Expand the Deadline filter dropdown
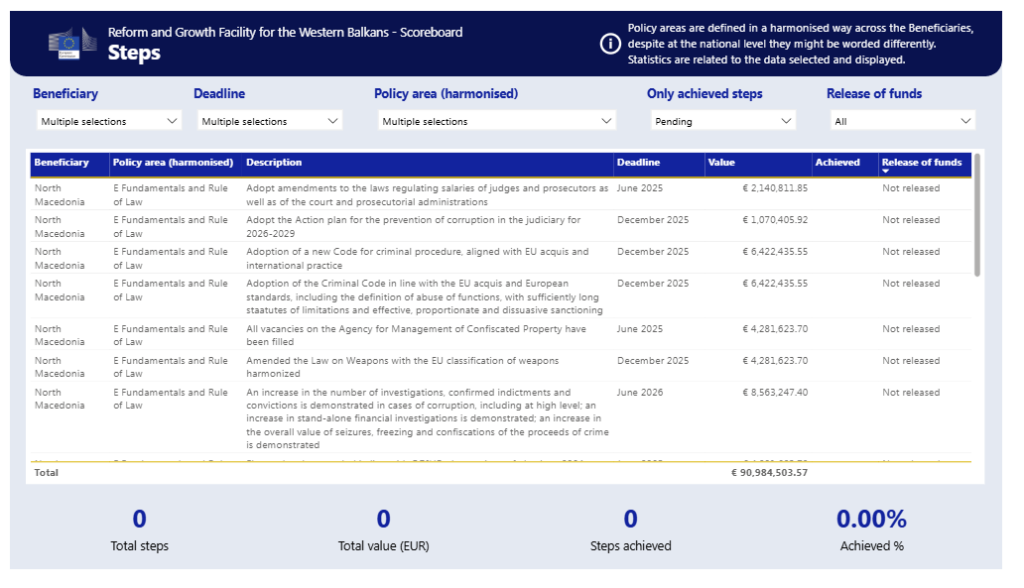Image resolution: width=1024 pixels, height=588 pixels. coord(269,121)
